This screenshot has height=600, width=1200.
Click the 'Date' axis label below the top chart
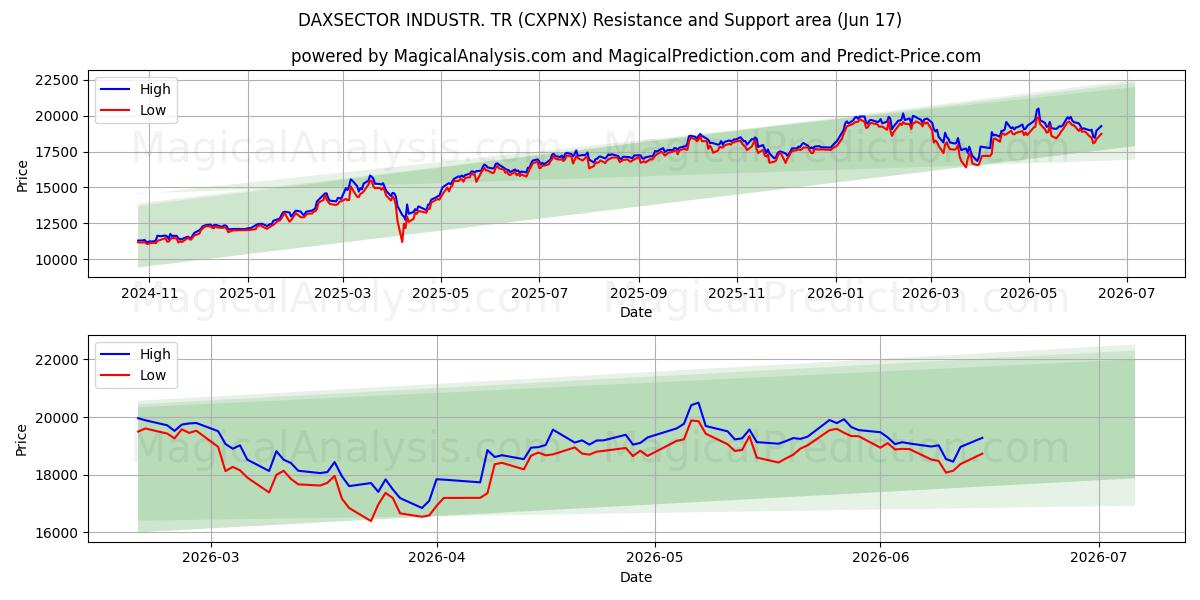click(636, 313)
